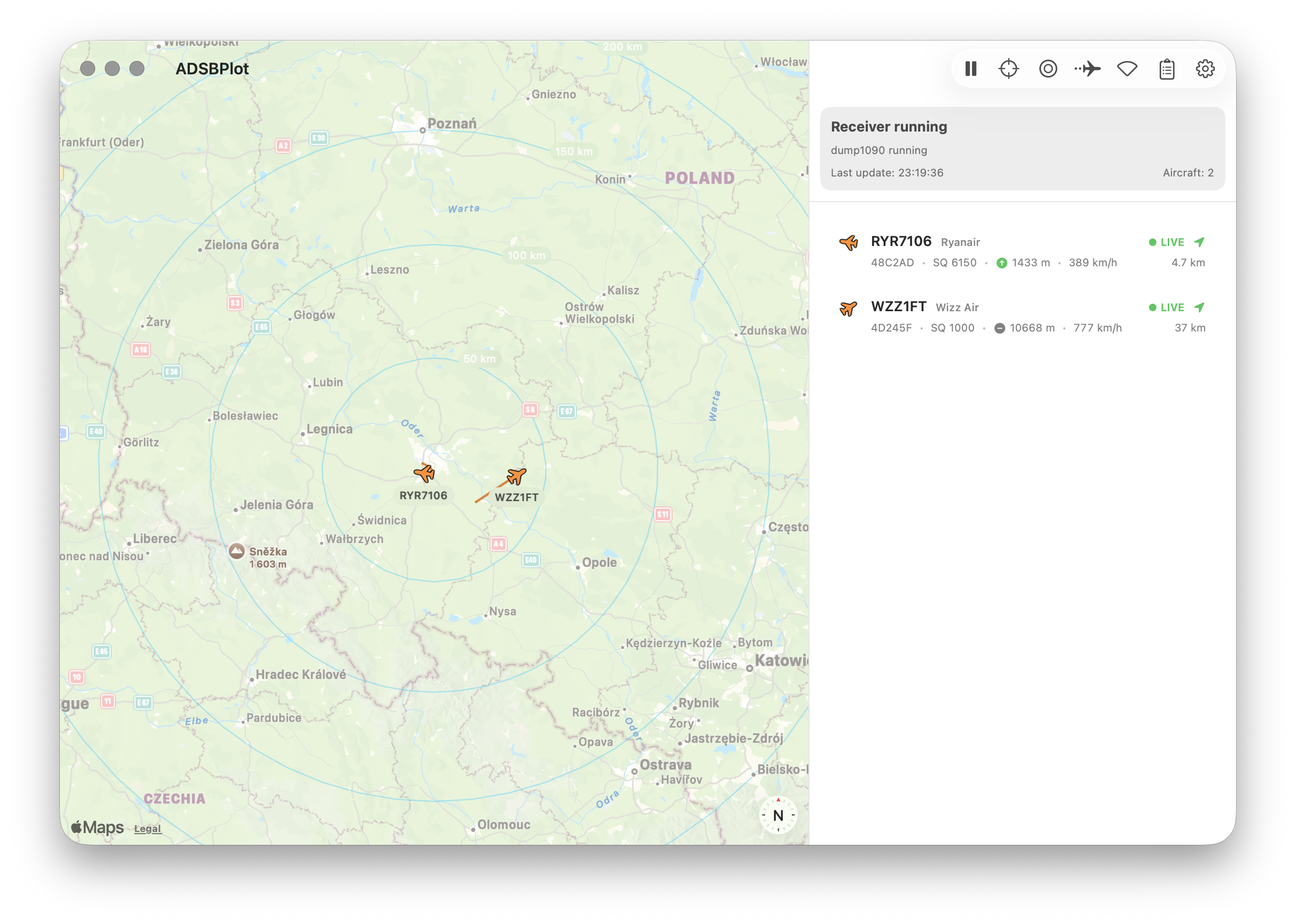Toggle the range rings display

pos(1047,68)
